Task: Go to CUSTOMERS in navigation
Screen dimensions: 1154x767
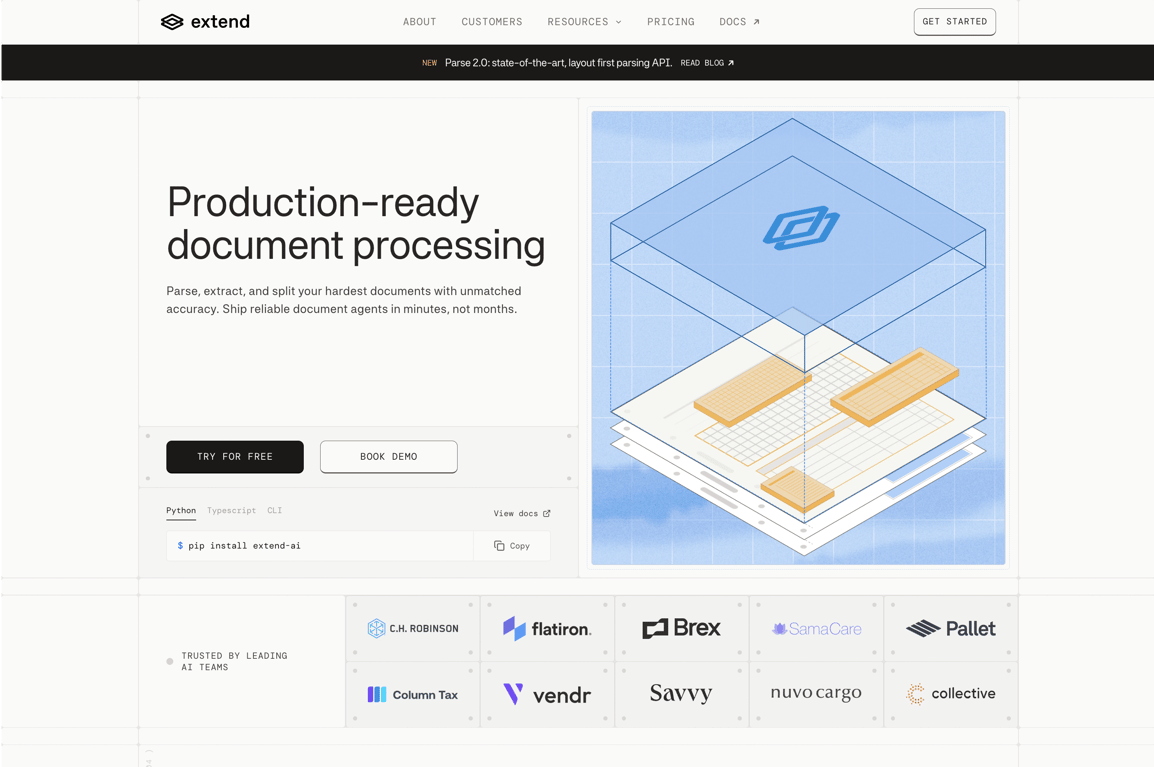Action: (492, 22)
